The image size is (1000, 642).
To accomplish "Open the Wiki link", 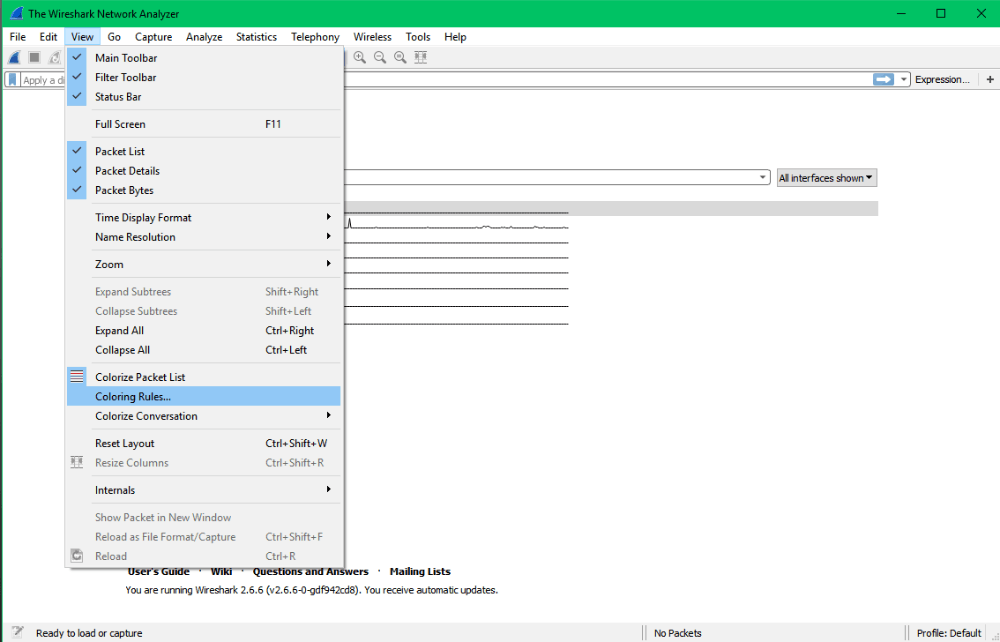I will [221, 572].
